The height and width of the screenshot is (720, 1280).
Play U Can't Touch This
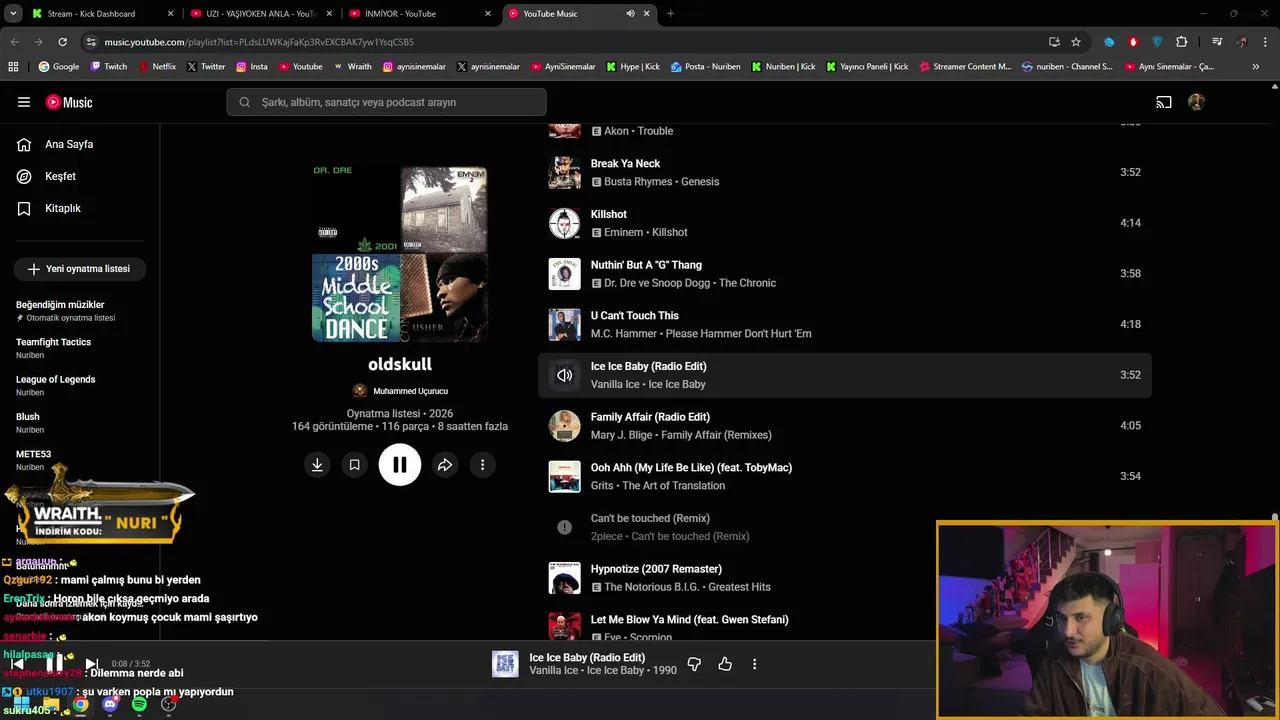click(x=635, y=316)
